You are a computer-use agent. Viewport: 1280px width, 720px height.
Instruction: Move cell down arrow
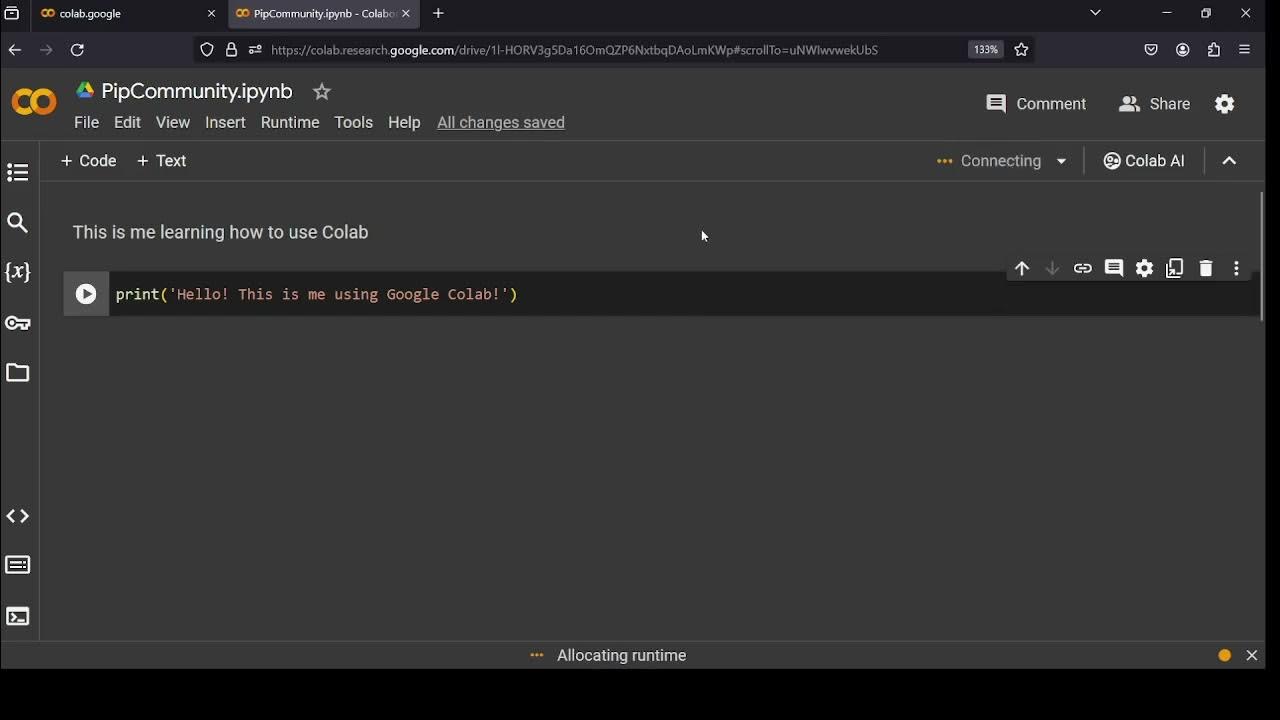[1052, 268]
